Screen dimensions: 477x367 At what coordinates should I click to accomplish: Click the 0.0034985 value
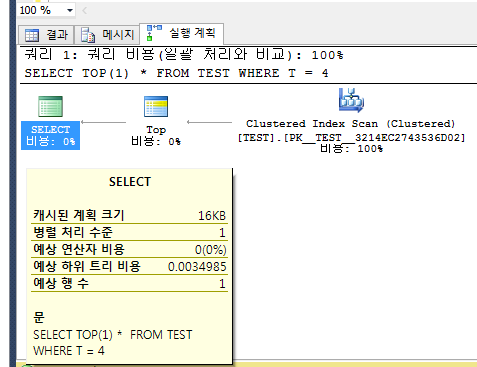point(197,267)
